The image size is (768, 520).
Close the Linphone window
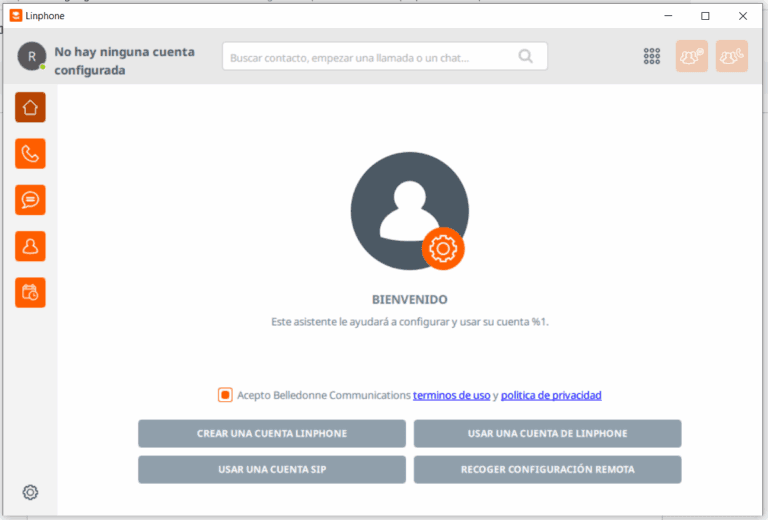point(743,16)
